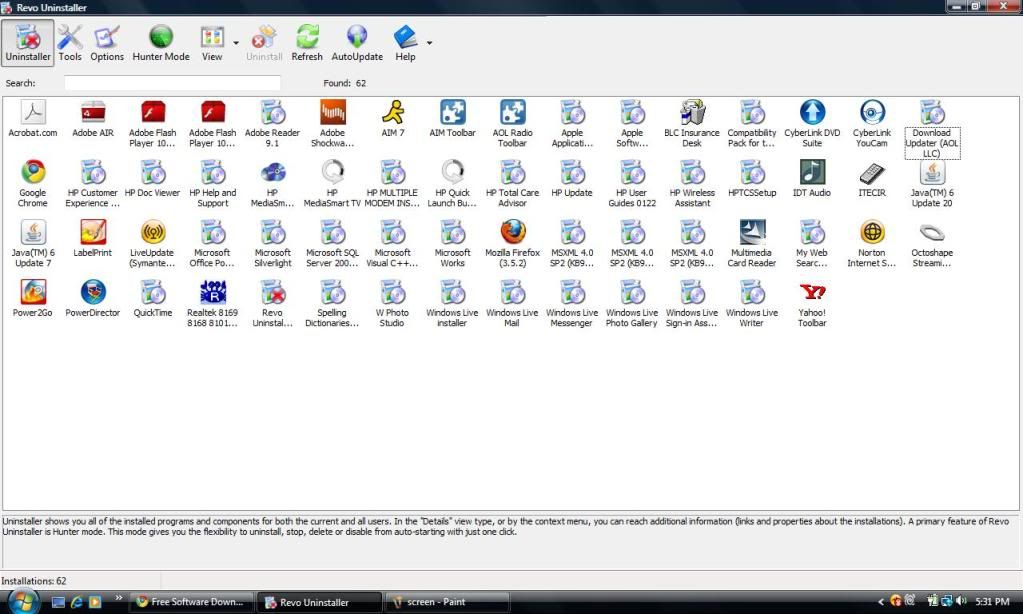Select the HP Wireless Assistant entry

coord(692,183)
